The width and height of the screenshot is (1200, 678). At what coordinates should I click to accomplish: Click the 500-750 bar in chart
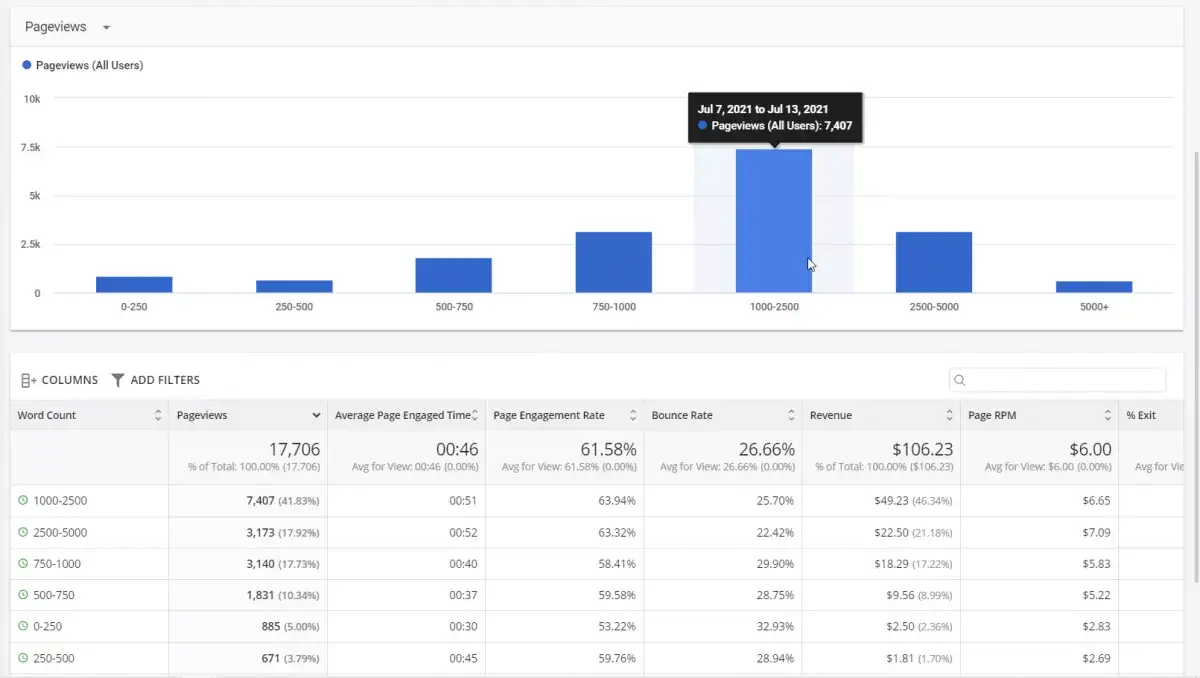(x=454, y=275)
